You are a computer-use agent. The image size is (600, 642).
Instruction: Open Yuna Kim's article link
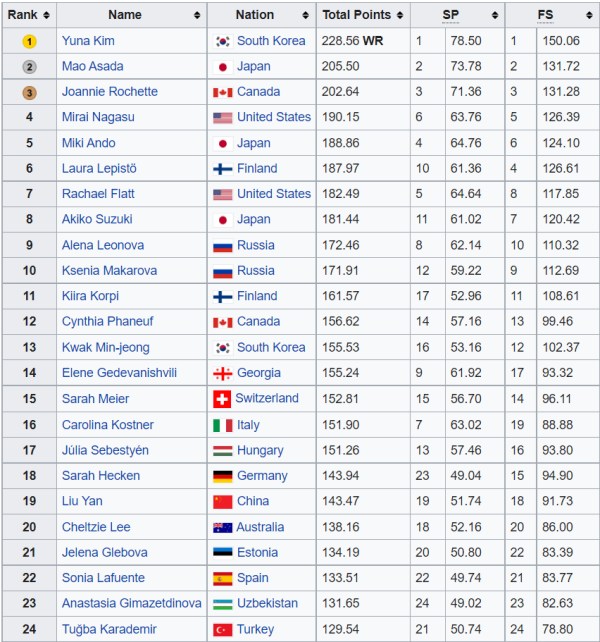(x=88, y=41)
